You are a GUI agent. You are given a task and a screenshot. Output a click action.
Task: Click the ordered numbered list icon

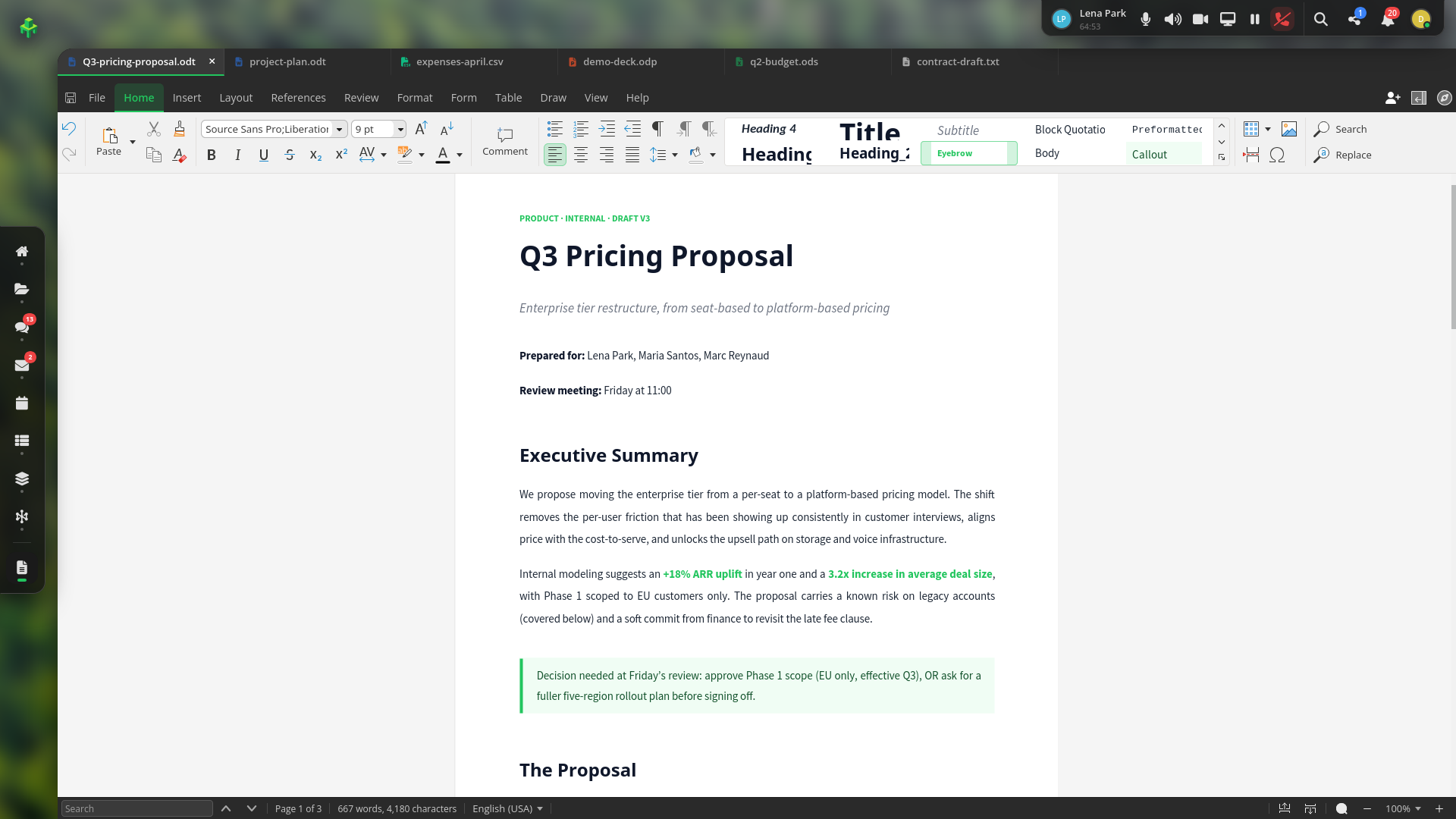(581, 129)
